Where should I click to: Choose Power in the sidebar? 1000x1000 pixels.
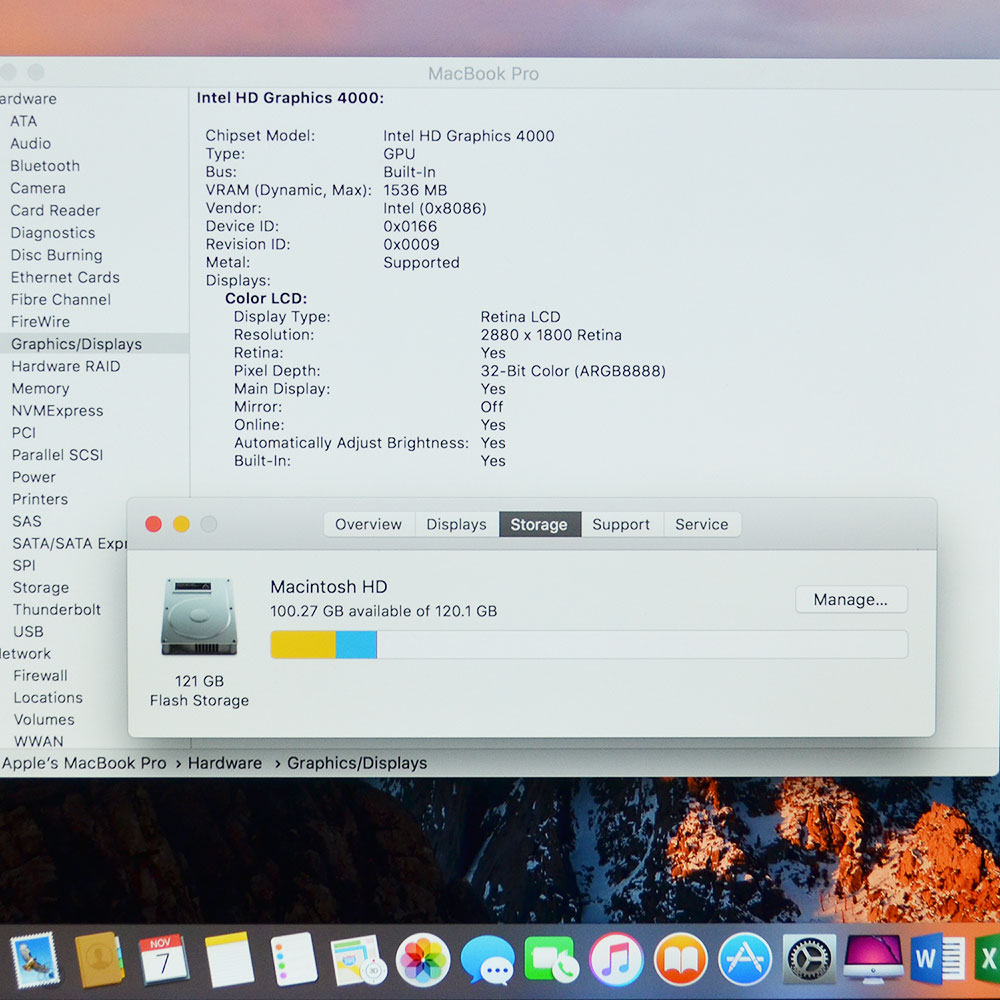[34, 477]
